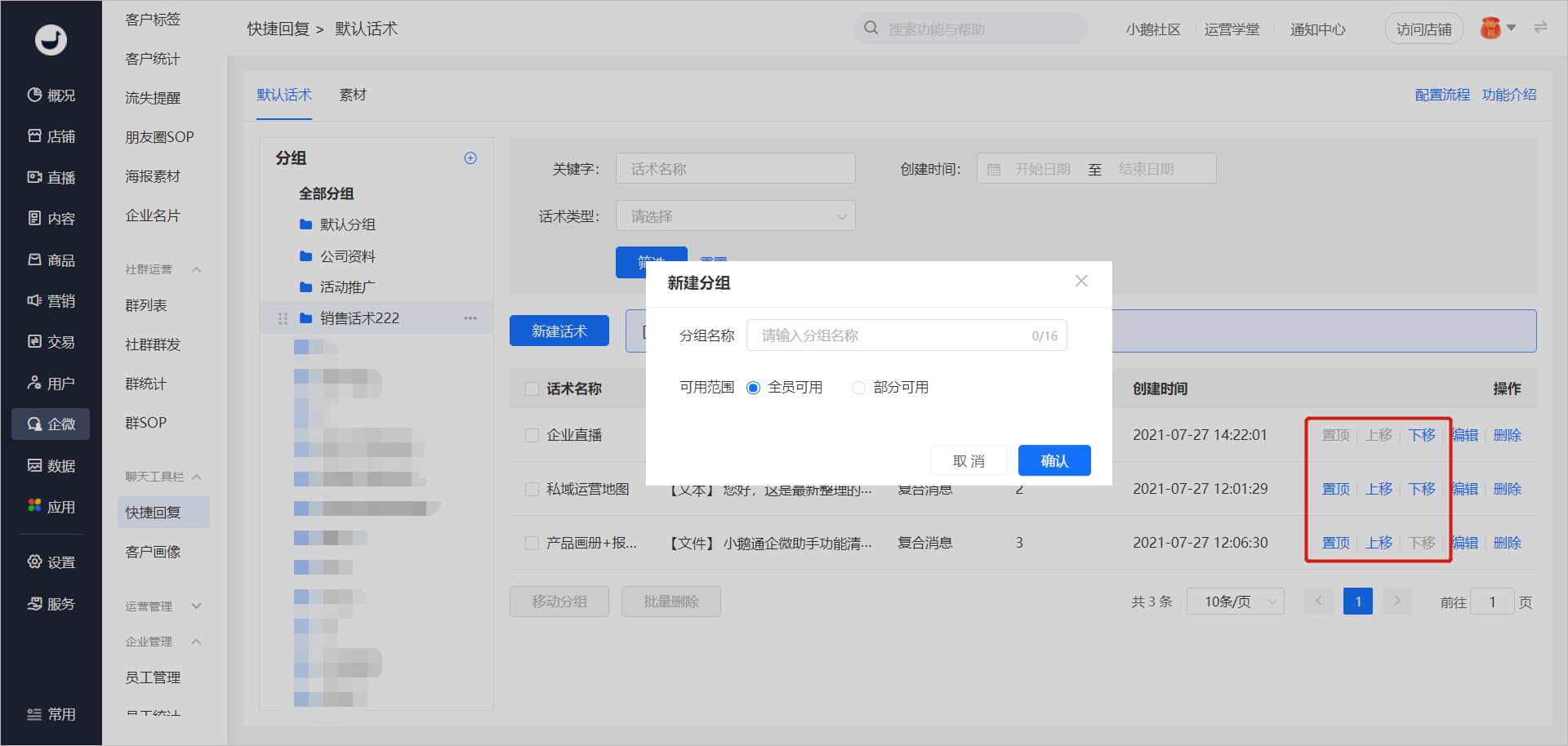This screenshot has height=746, width=1568.
Task: Click the 新建话术 button
Action: (559, 331)
